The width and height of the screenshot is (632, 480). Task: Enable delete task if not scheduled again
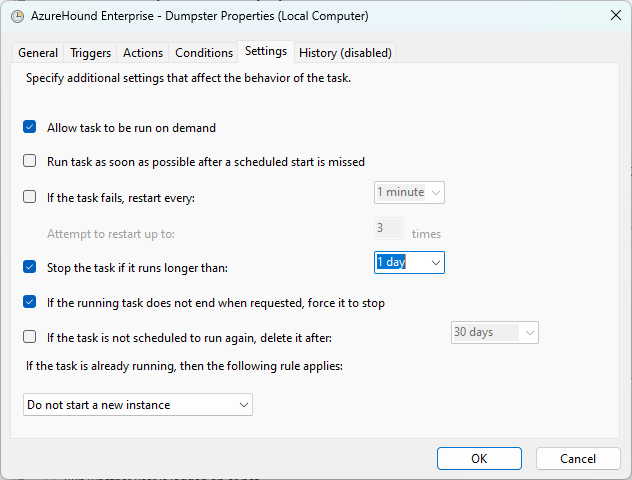coord(29,337)
